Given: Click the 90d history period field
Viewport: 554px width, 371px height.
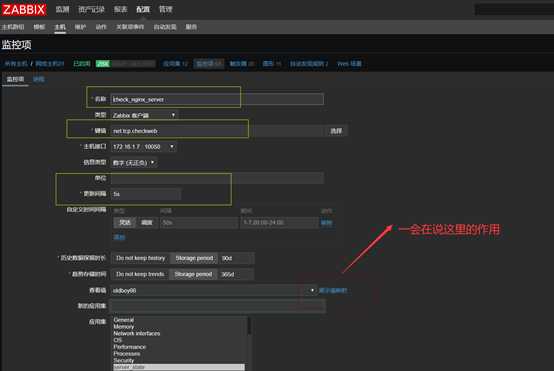Looking at the screenshot, I should pos(236,258).
